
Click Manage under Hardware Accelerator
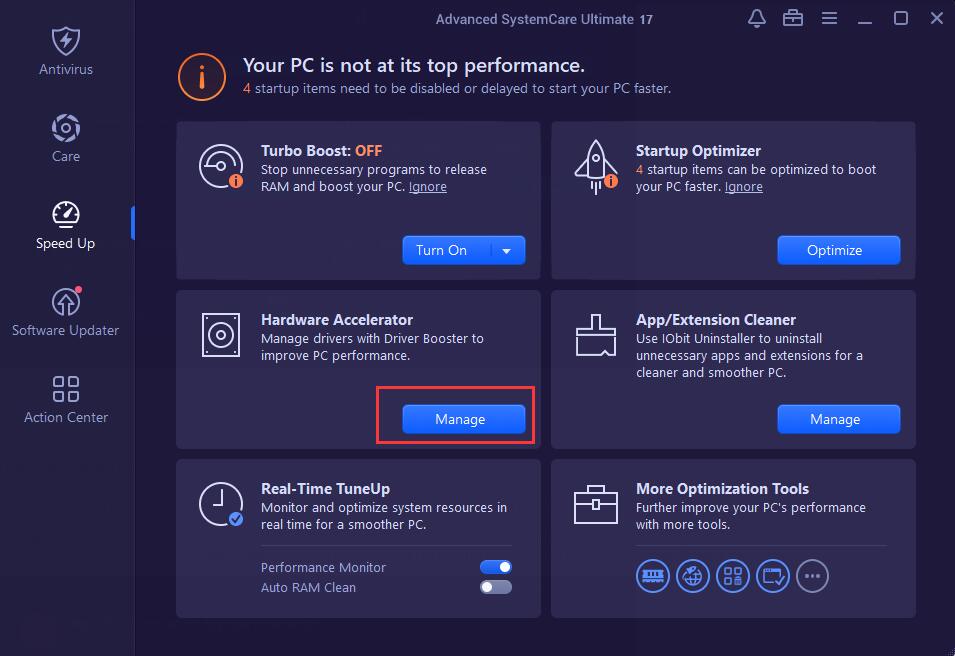(x=463, y=419)
